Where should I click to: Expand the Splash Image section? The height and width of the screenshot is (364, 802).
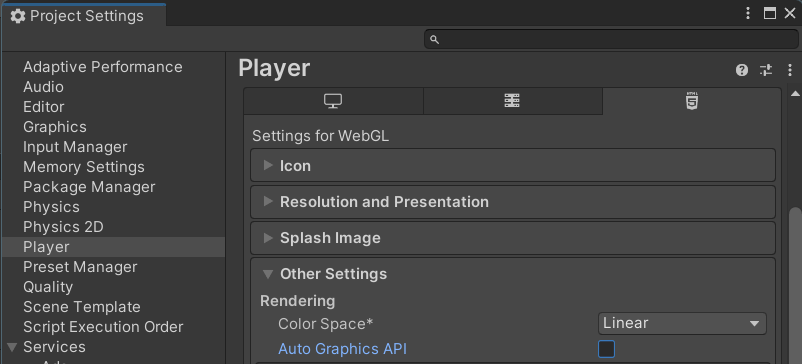coord(513,238)
